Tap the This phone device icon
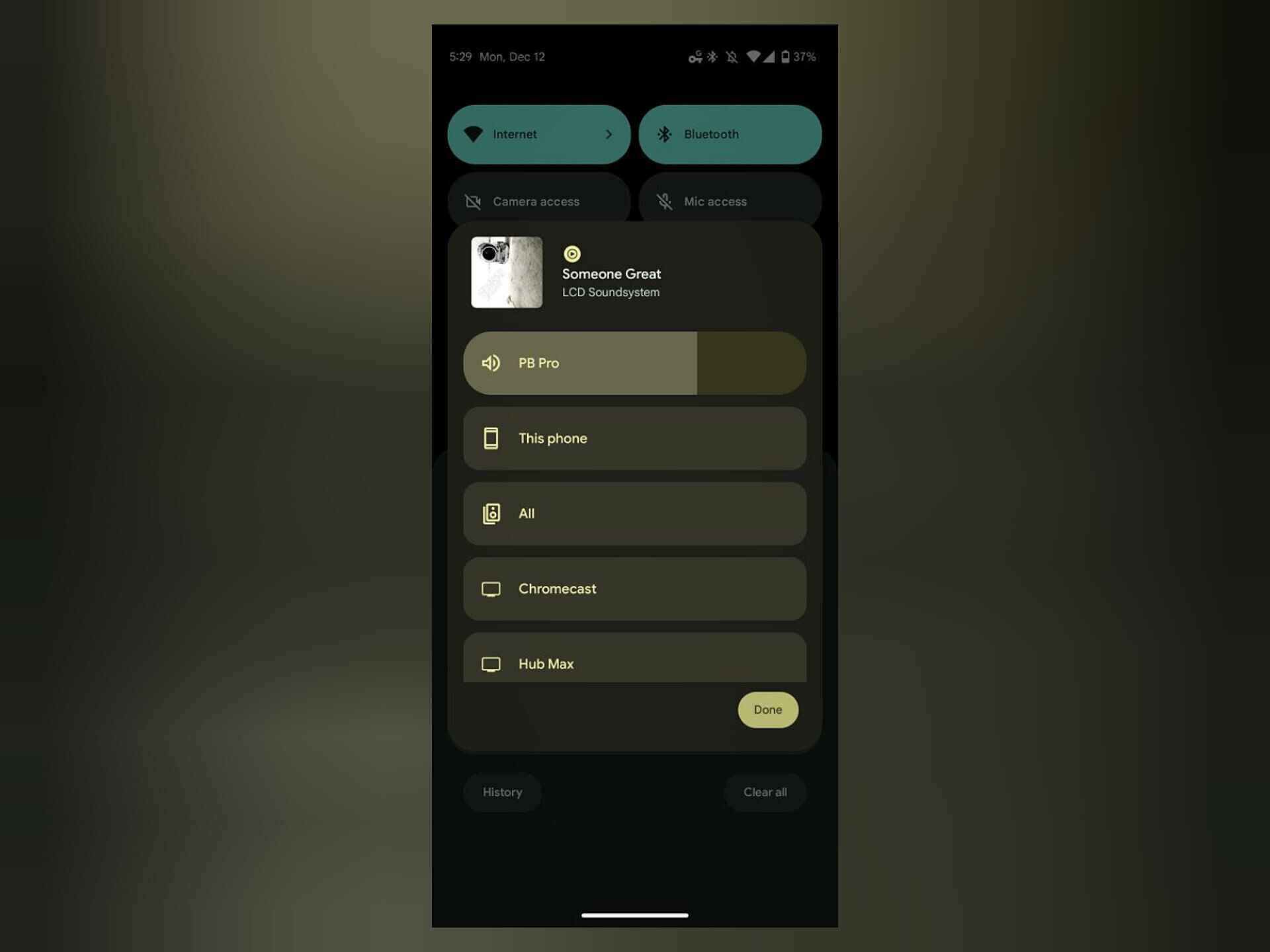Viewport: 1270px width, 952px height. (x=490, y=438)
